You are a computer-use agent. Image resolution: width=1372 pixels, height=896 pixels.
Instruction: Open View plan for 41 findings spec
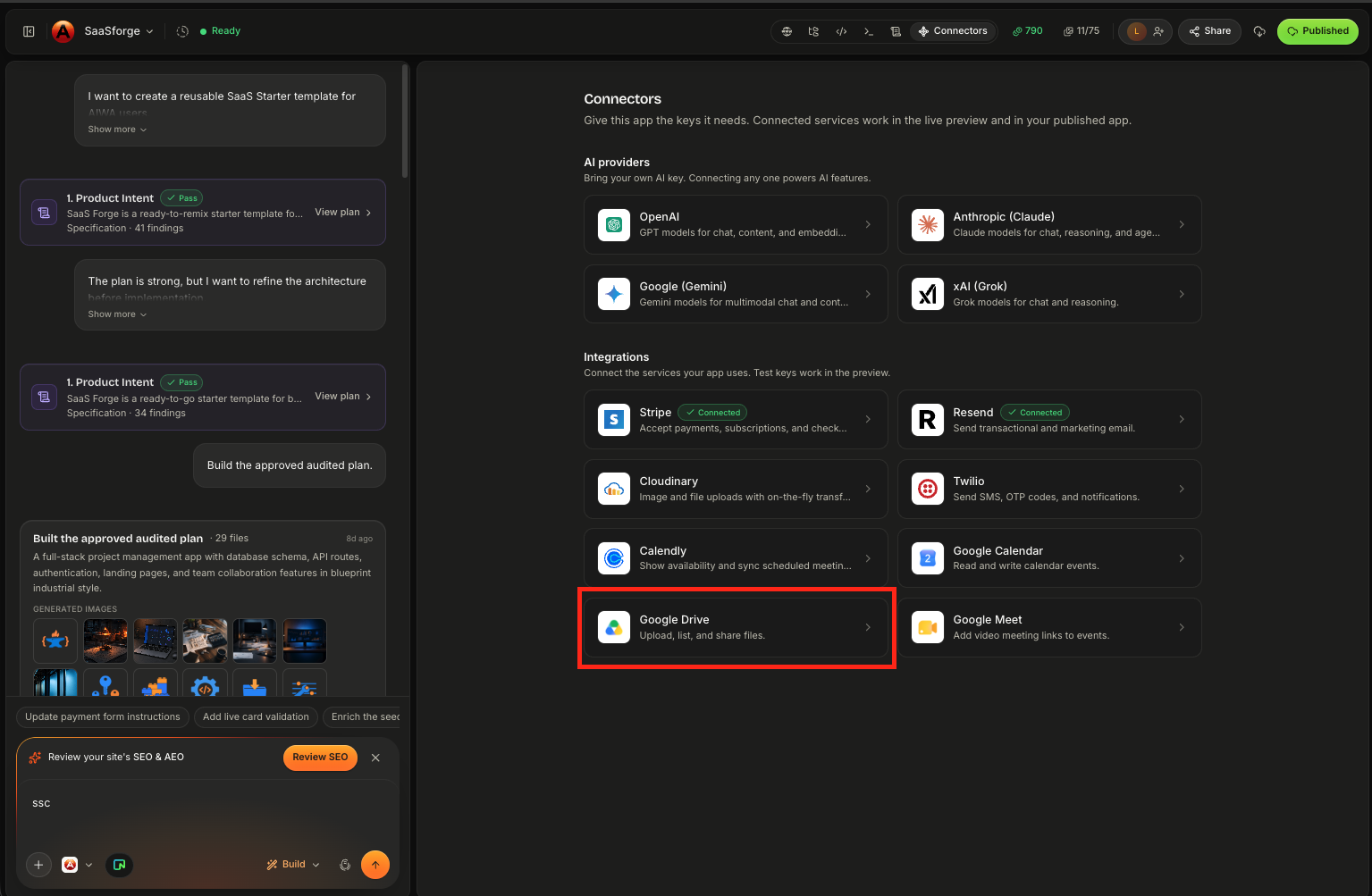(343, 213)
